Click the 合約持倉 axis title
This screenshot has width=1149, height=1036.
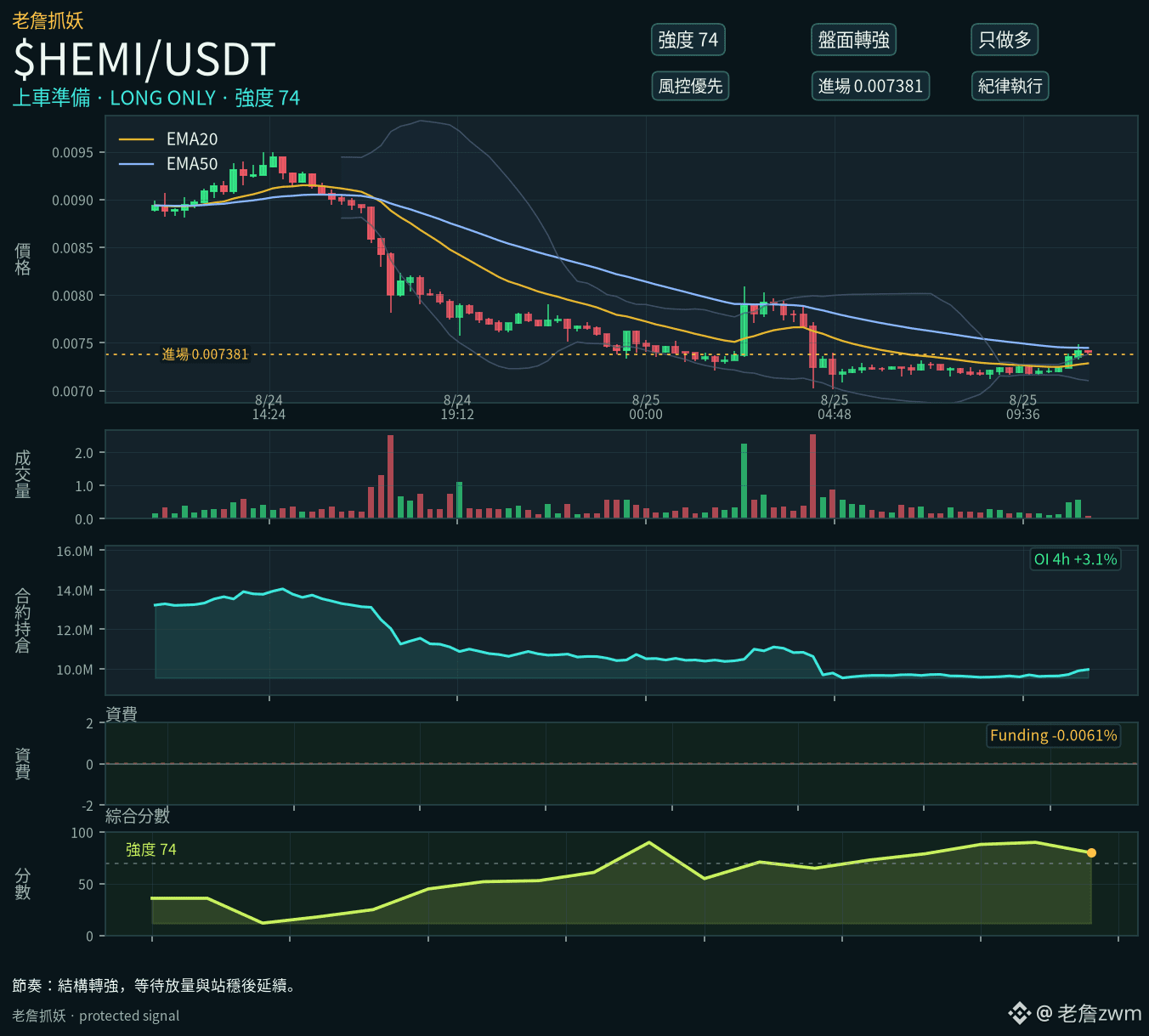(x=23, y=620)
